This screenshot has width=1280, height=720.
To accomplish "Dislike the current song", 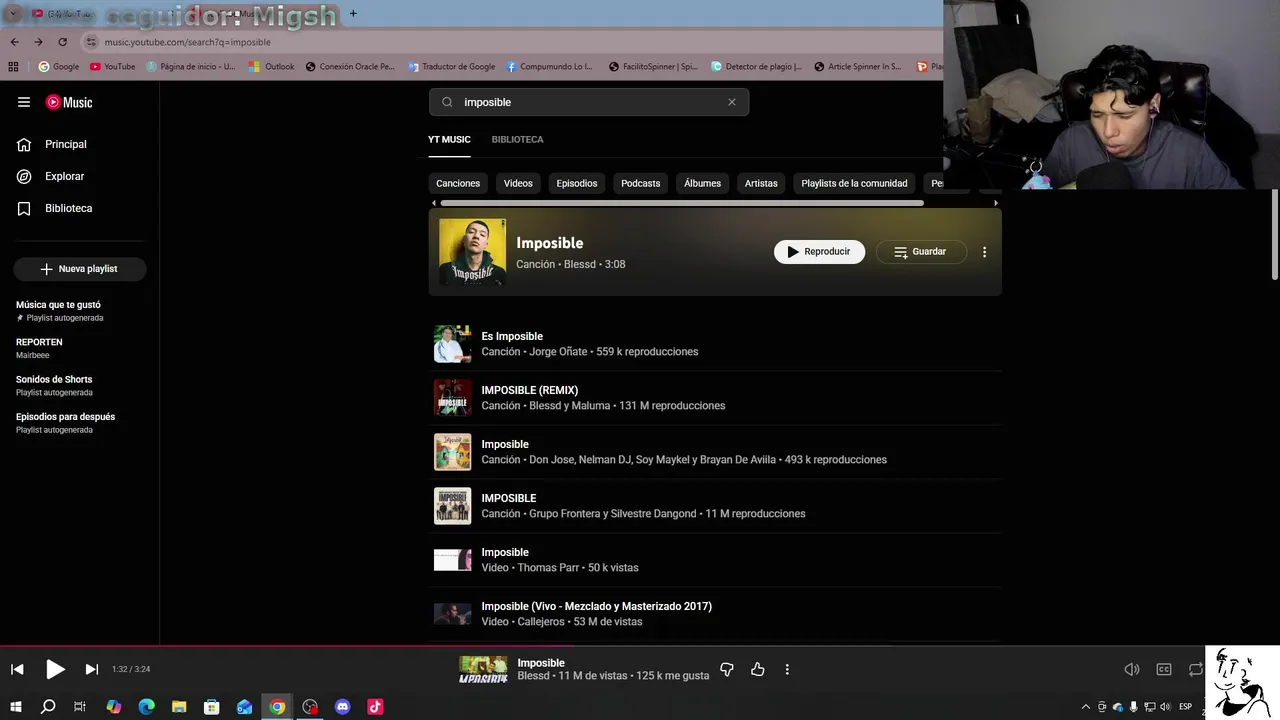I will (x=727, y=669).
